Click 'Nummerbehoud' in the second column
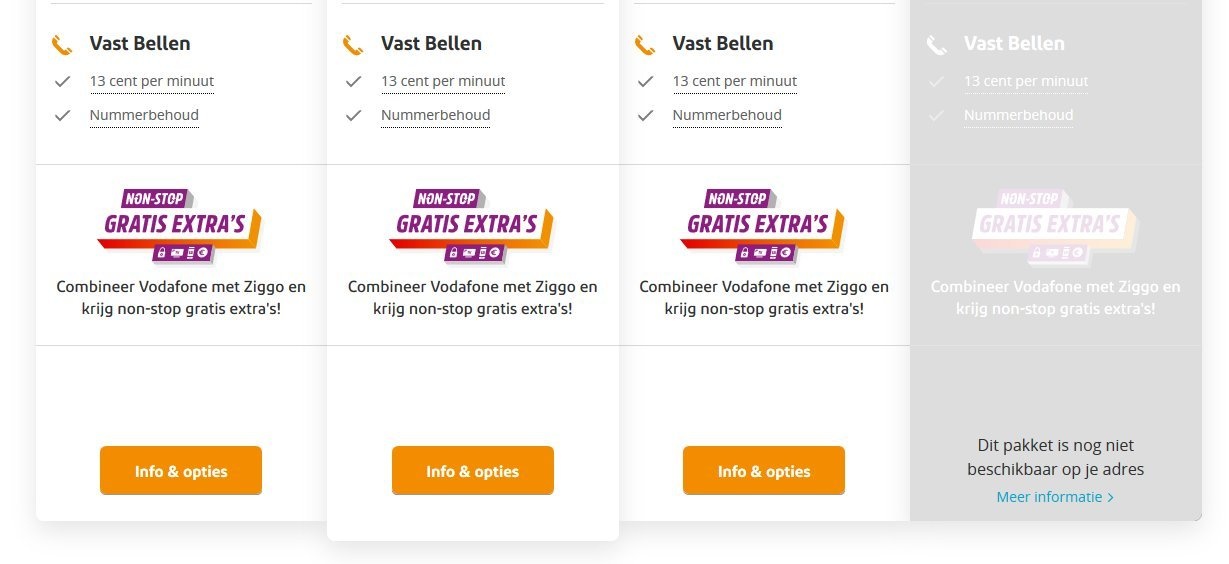This screenshot has height=564, width=1229. (x=435, y=115)
